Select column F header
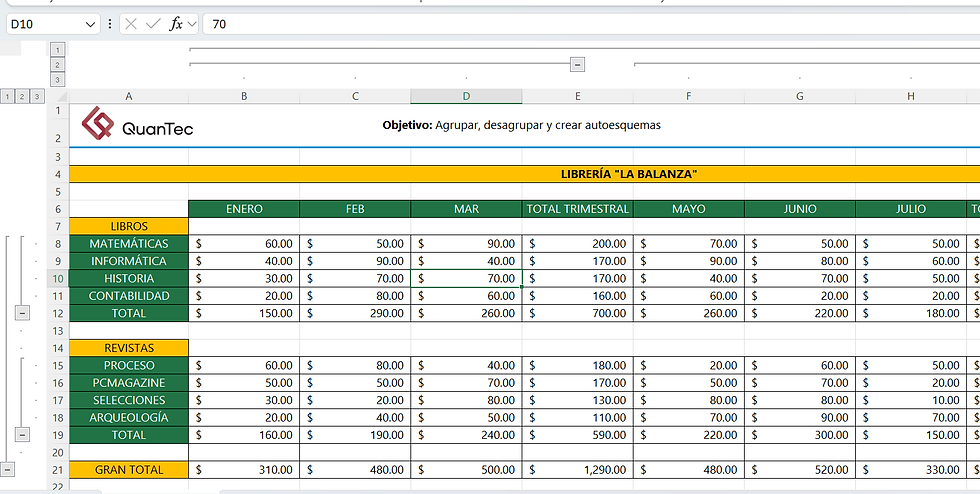The height and width of the screenshot is (494, 980). [689, 96]
